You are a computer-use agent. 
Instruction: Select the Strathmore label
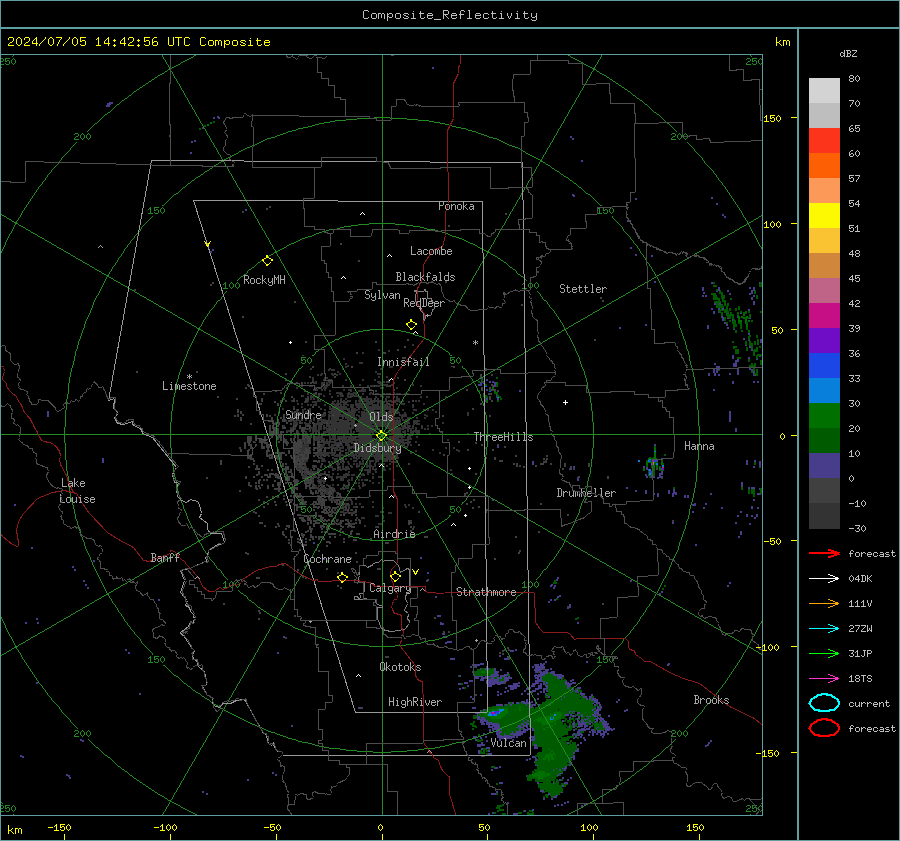pos(486,592)
